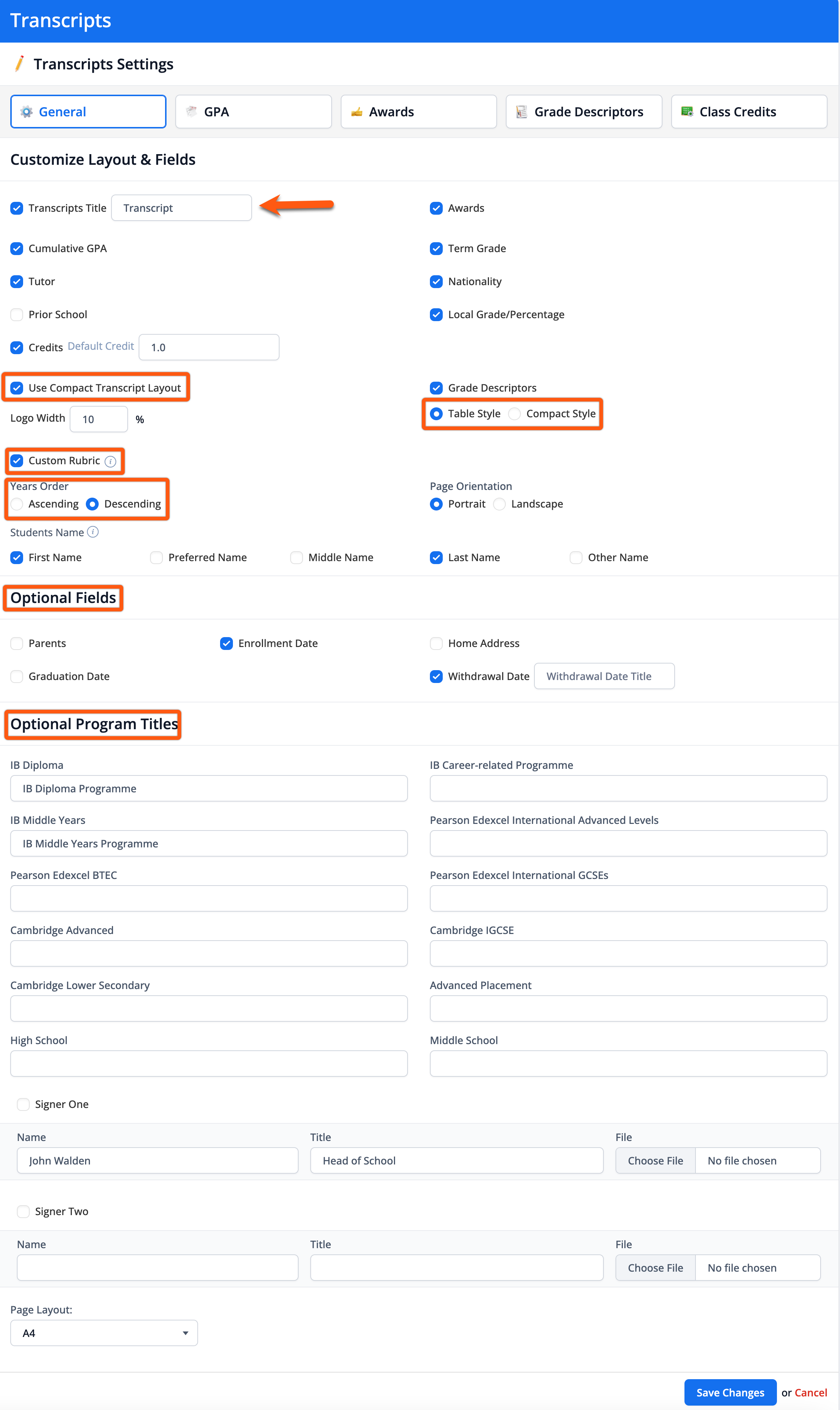The height and width of the screenshot is (1410, 840).
Task: Click the Class Credits certificate icon
Action: [687, 112]
